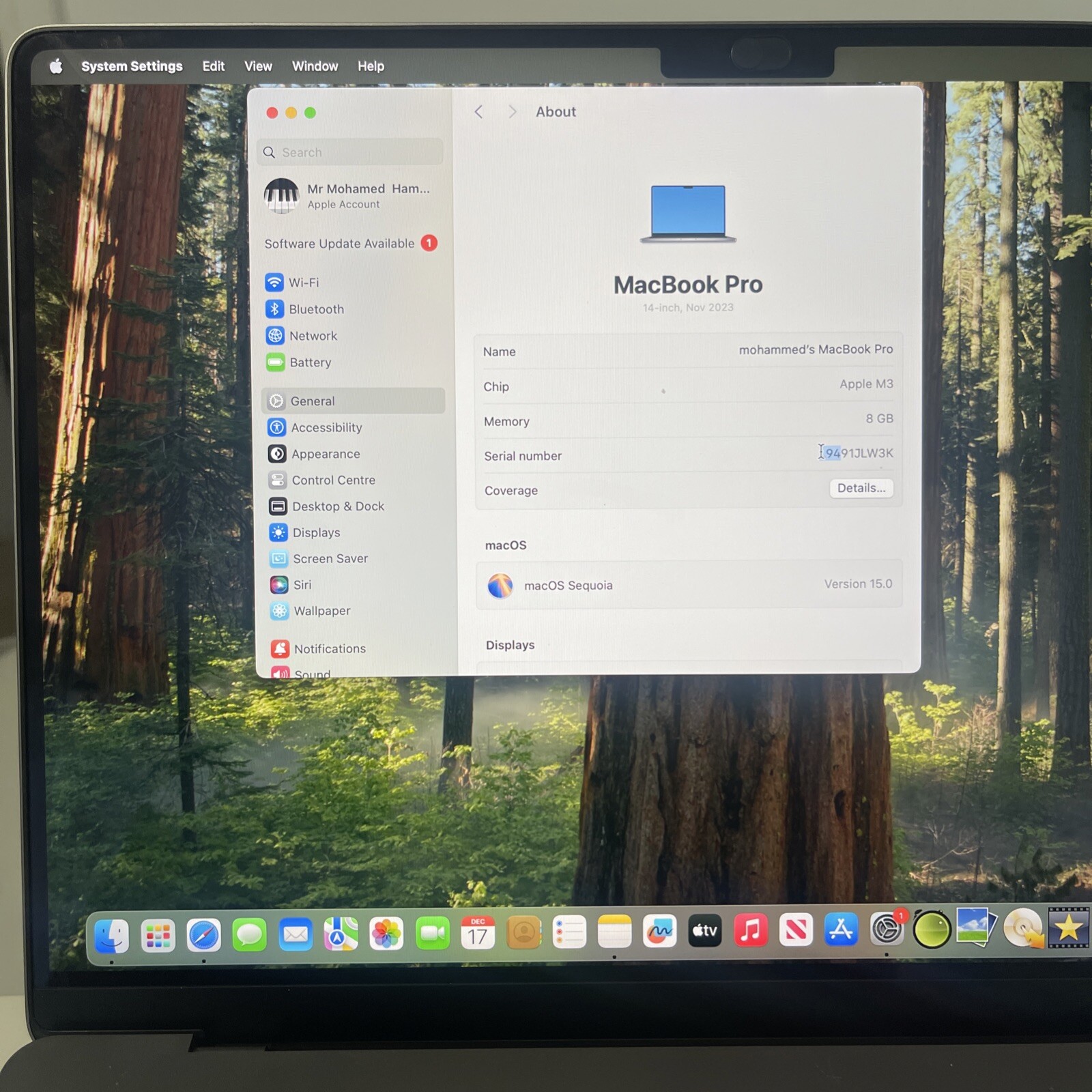Open Appearance settings
This screenshot has height=1092, width=1092.
[x=314, y=454]
